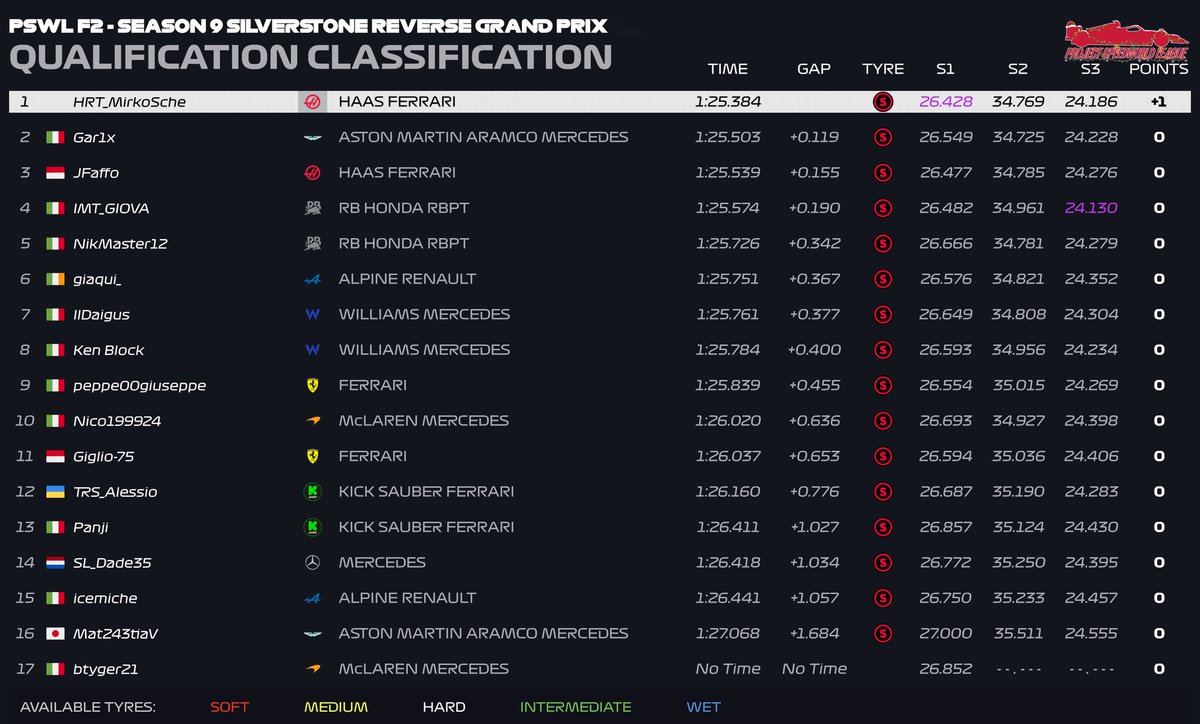The image size is (1200, 724).
Task: Select the RB team logo beside IMT_GIOVA
Action: point(312,208)
